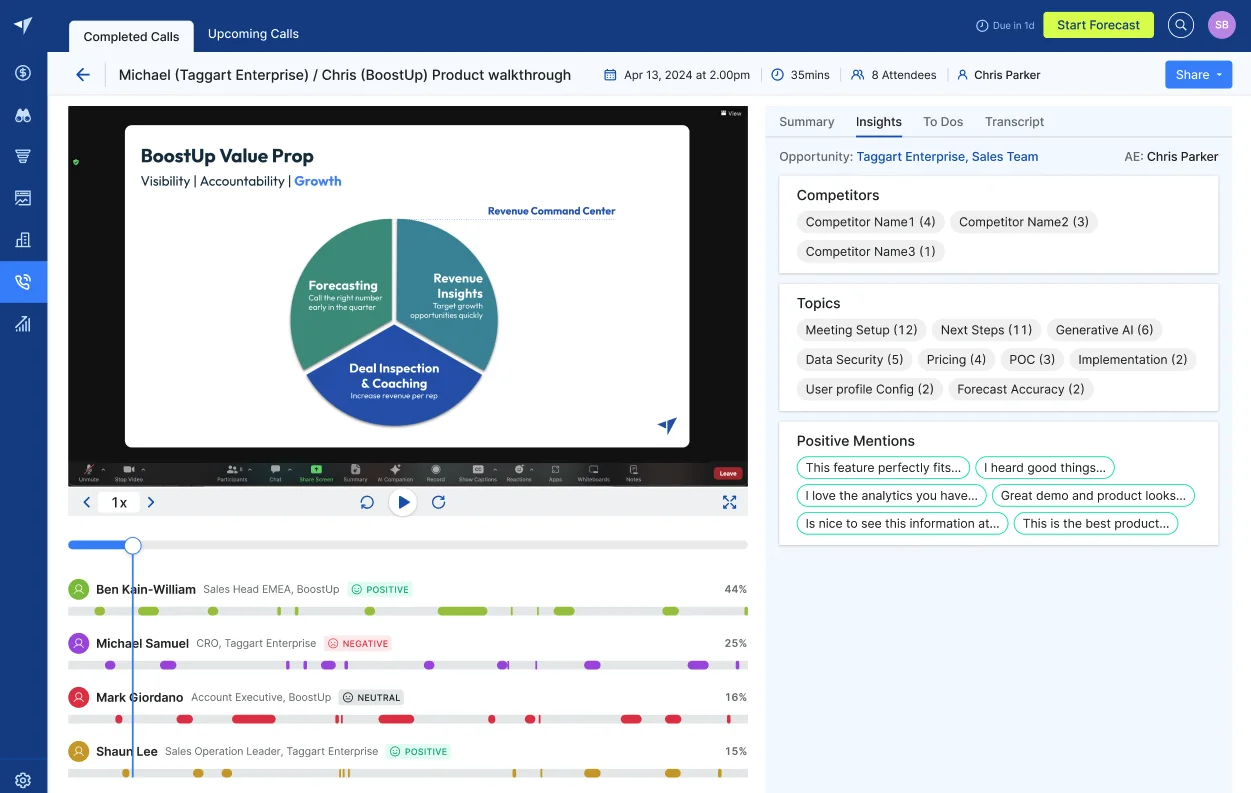Decrease playback speed with left chevron
Screen dimensions: 1251x793
click(x=87, y=502)
